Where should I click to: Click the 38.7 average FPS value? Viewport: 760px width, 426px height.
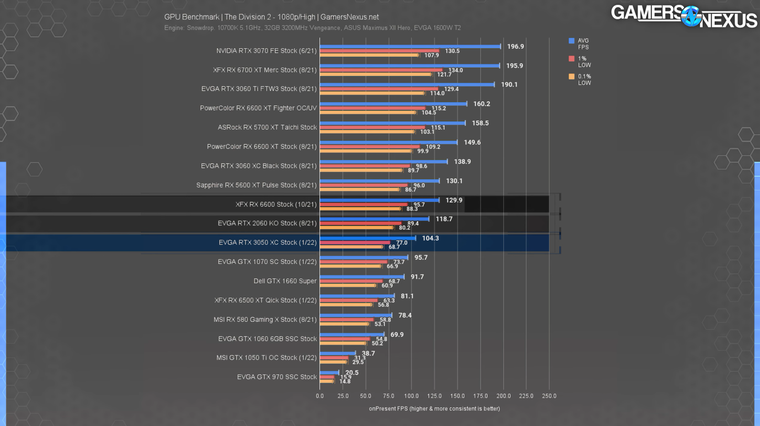[x=368, y=354]
